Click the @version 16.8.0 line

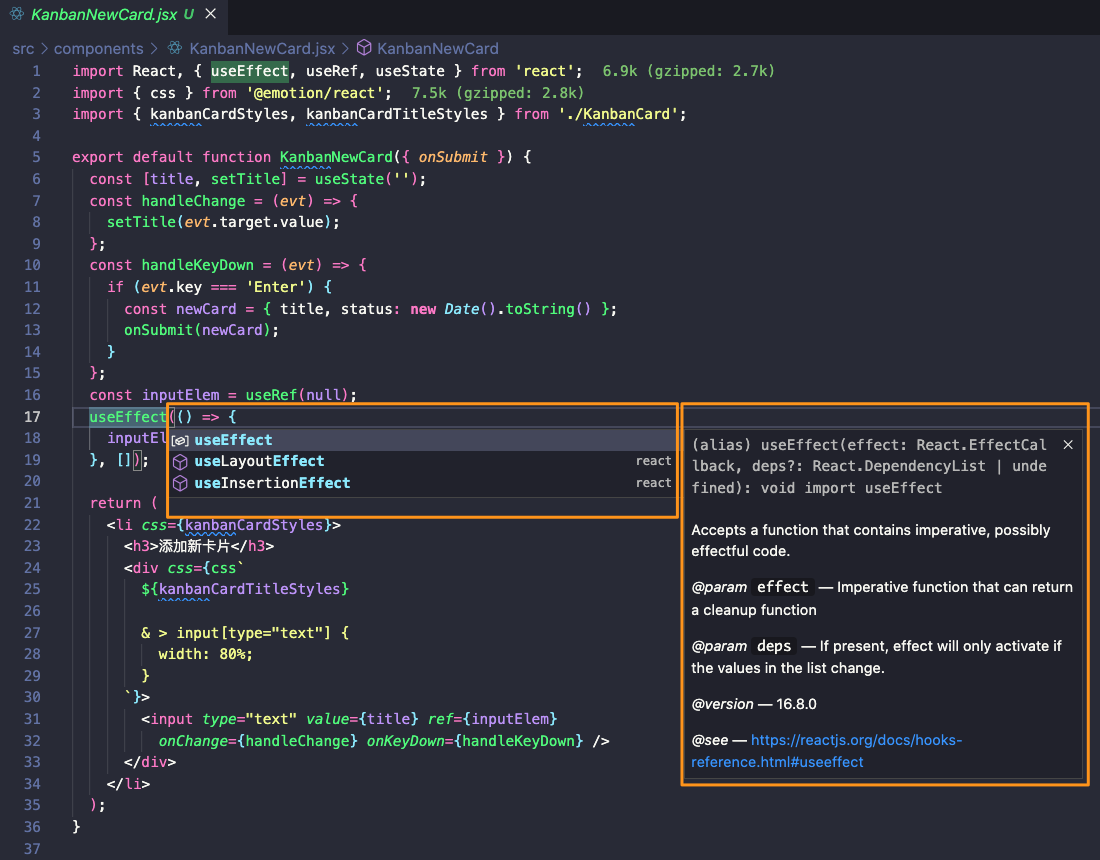click(x=753, y=704)
